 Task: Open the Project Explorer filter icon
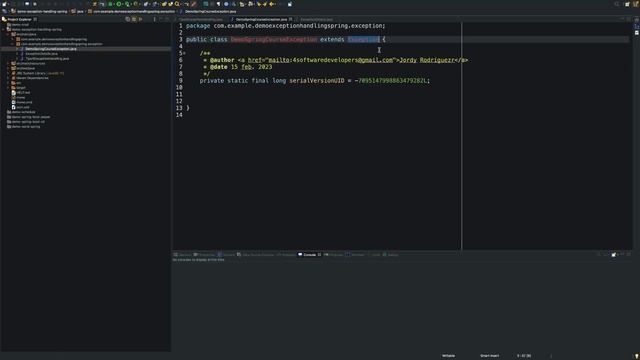[x=140, y=19]
